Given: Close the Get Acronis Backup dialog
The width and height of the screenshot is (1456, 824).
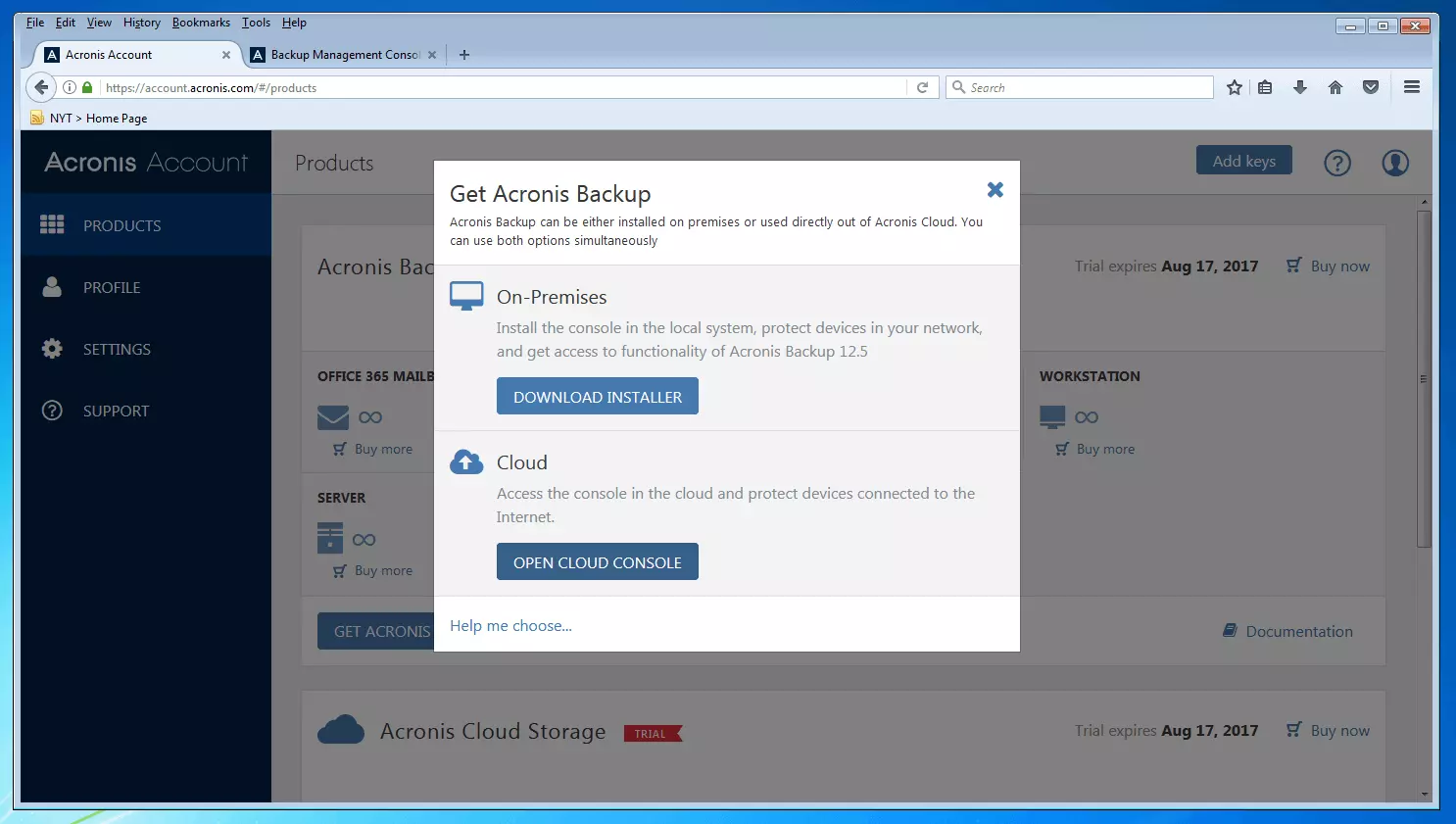Looking at the screenshot, I should coord(995,190).
